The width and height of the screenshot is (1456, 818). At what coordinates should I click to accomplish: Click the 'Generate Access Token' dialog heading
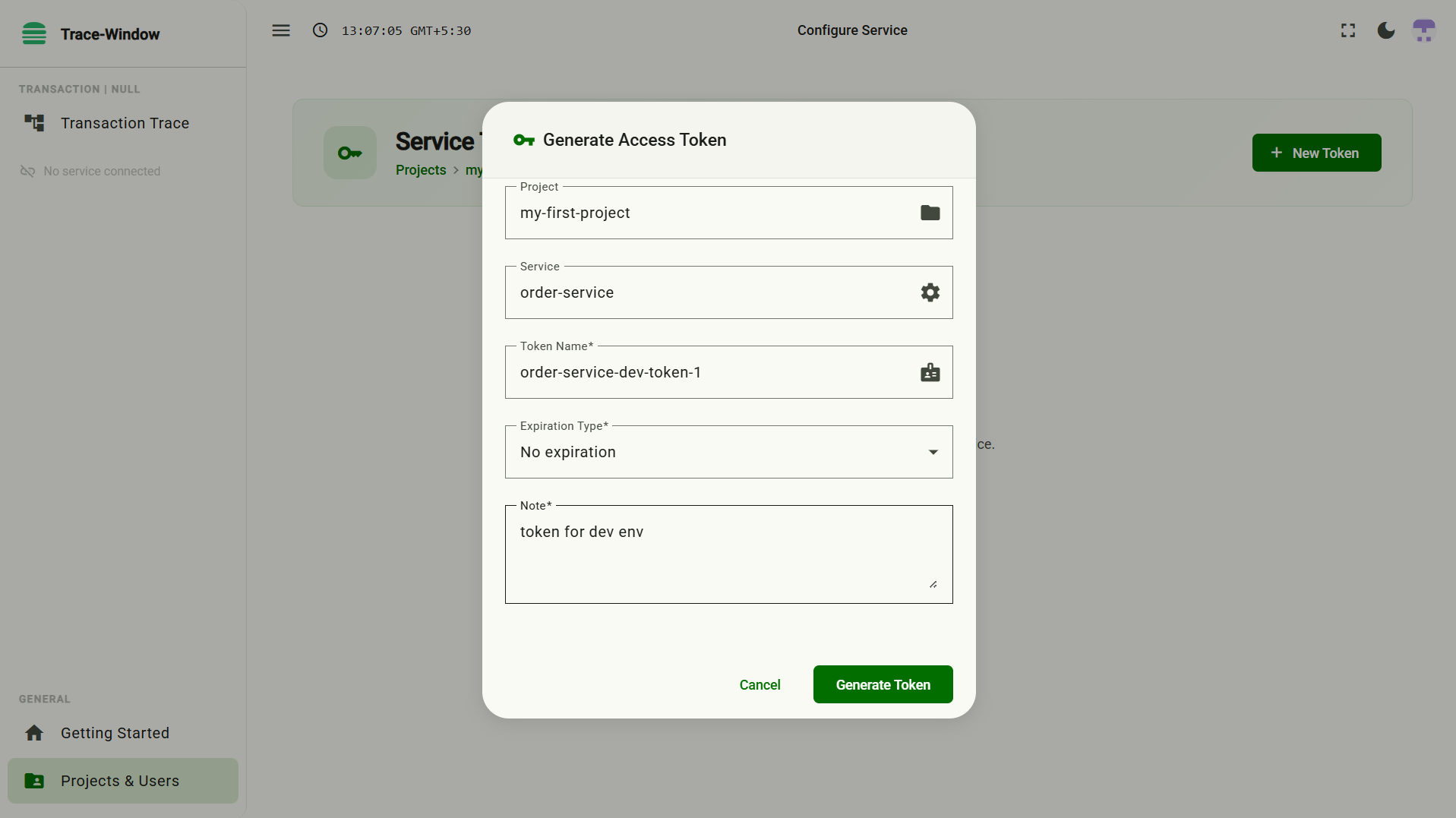tap(635, 140)
